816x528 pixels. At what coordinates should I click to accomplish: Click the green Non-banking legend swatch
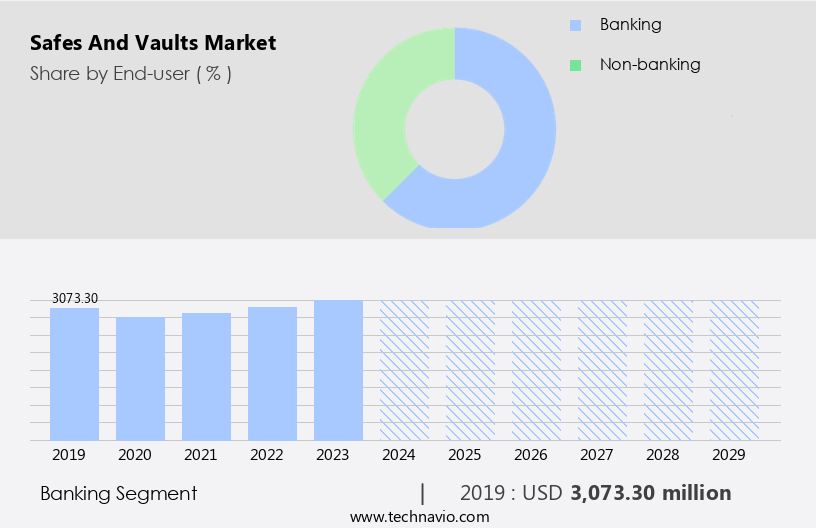[x=575, y=65]
